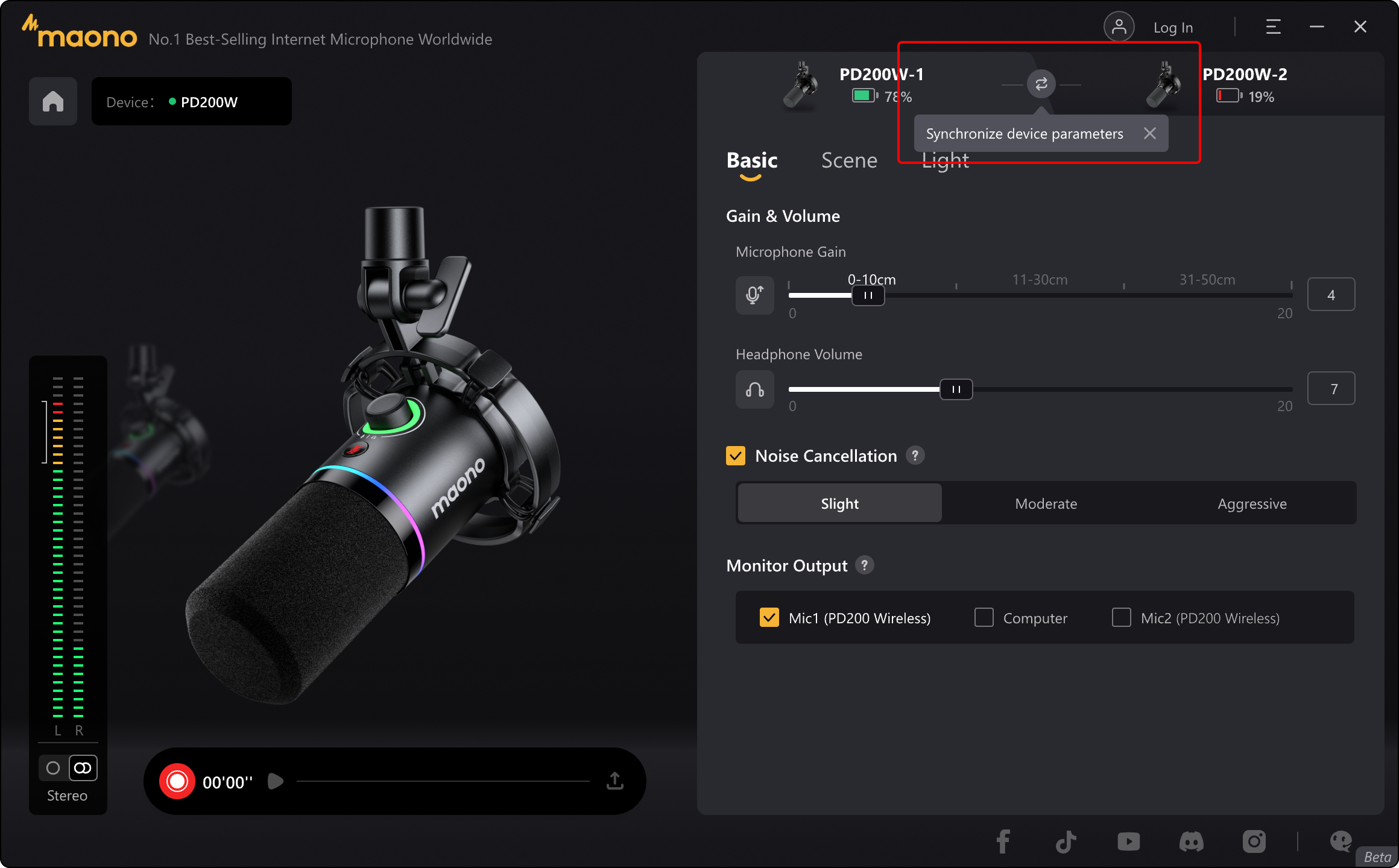This screenshot has height=868, width=1399.
Task: Start recording with red record button
Action: point(177,781)
